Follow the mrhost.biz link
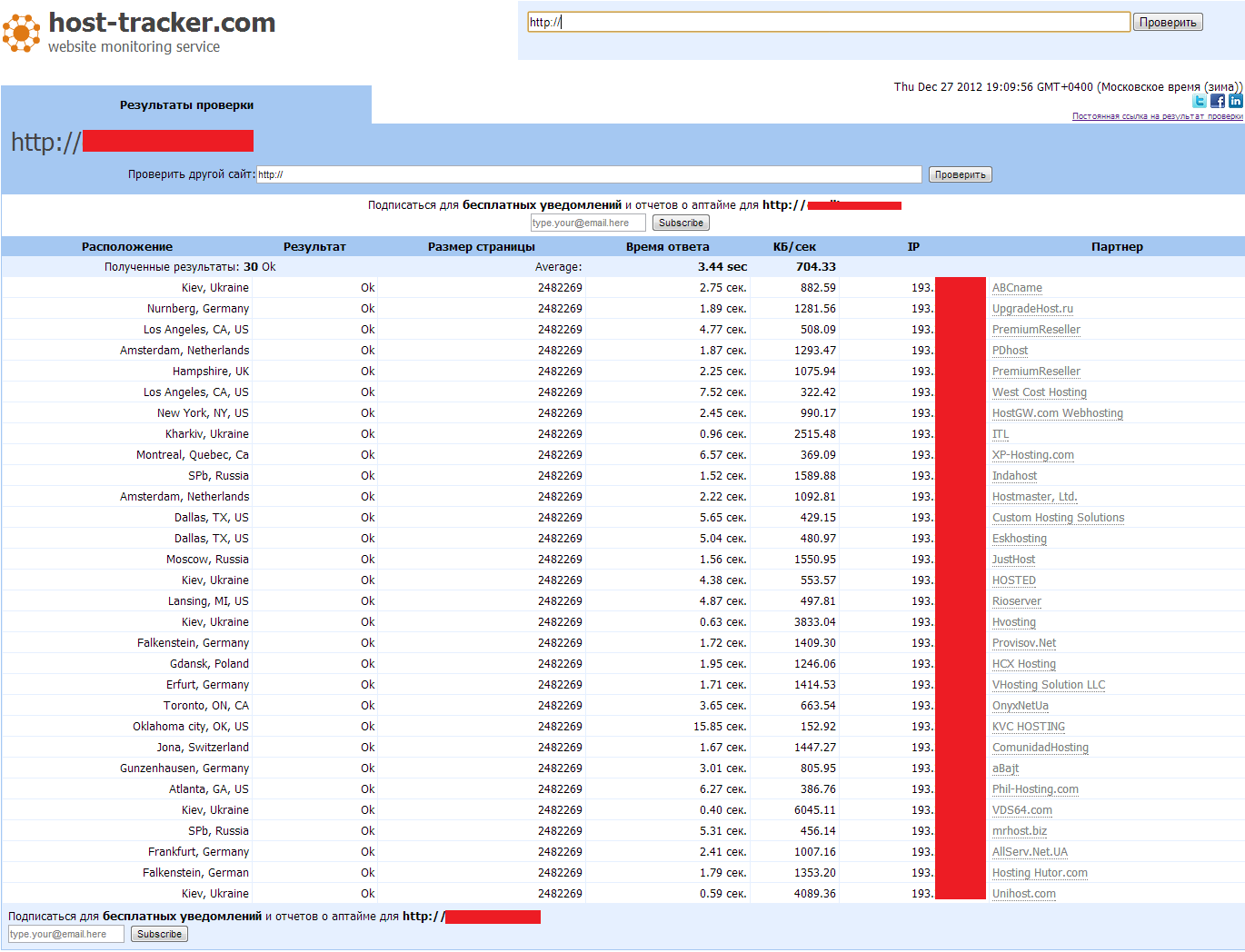 1020,831
